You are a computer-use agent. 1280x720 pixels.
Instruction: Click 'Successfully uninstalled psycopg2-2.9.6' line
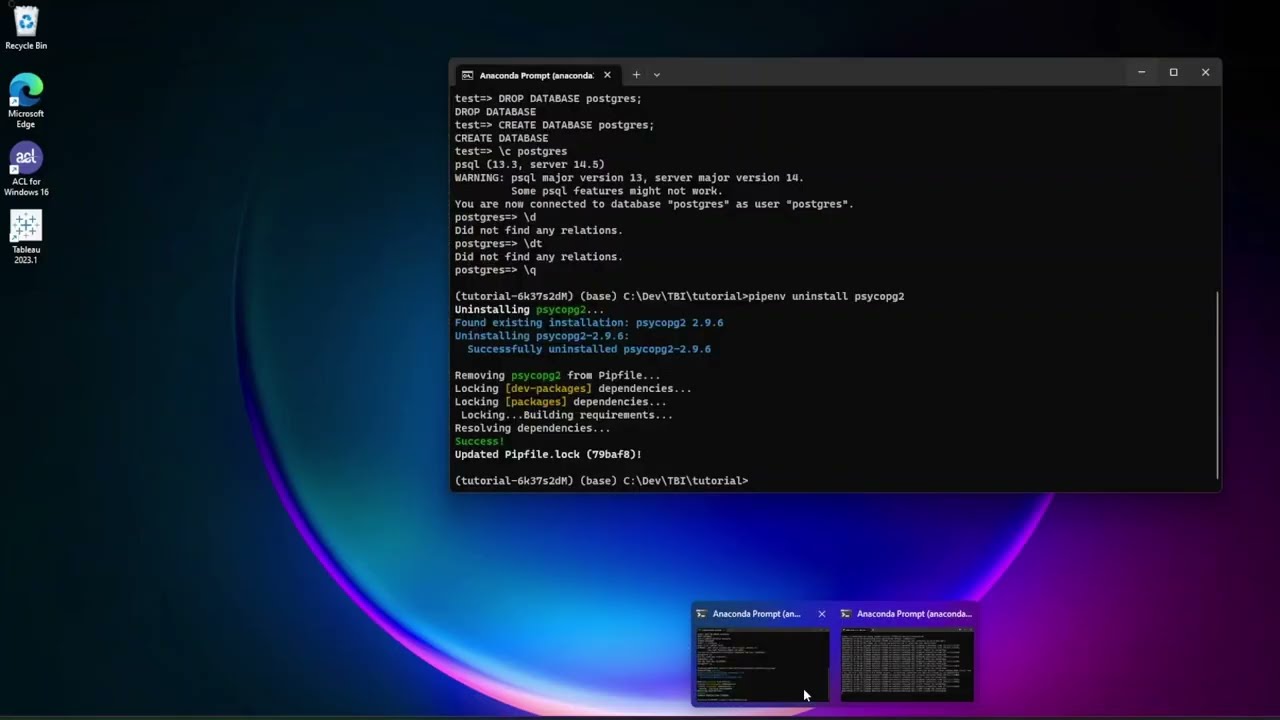(589, 349)
